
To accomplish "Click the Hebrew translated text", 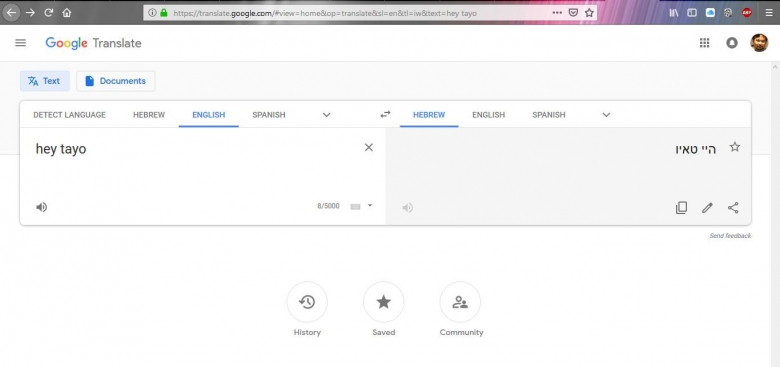I will pos(695,149).
